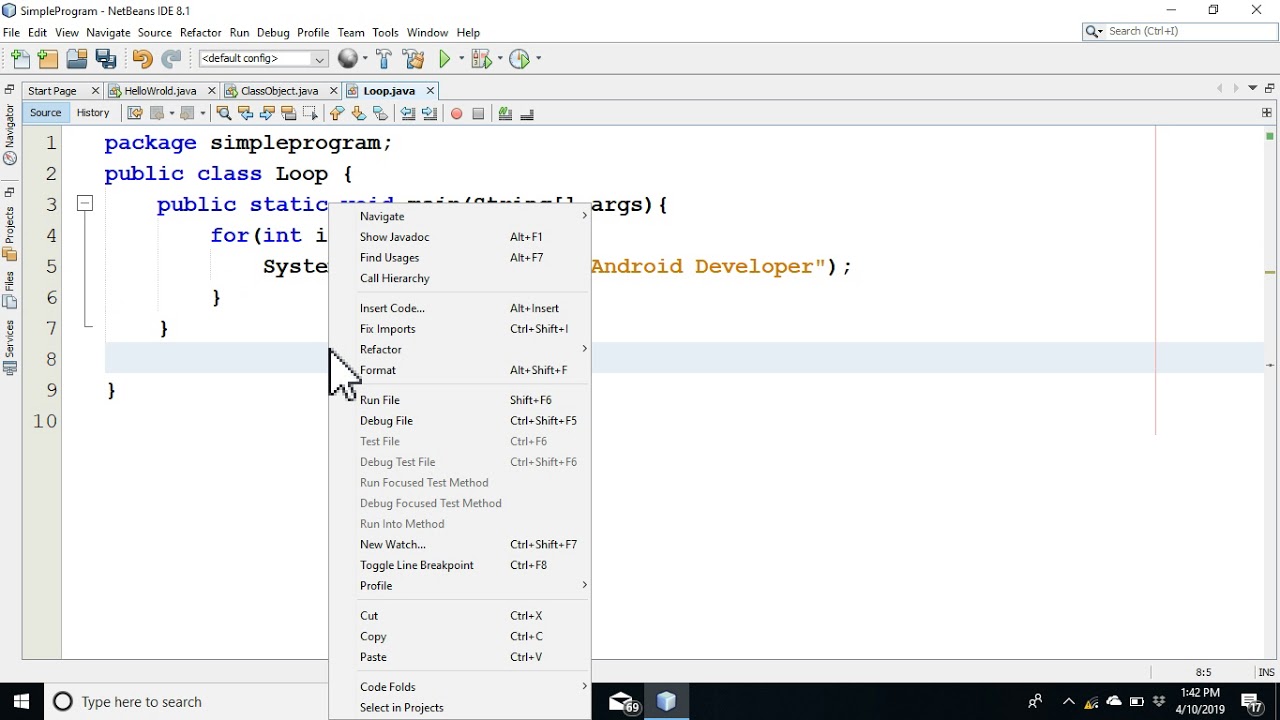Open the configuration dropdown <default config>

point(263,59)
